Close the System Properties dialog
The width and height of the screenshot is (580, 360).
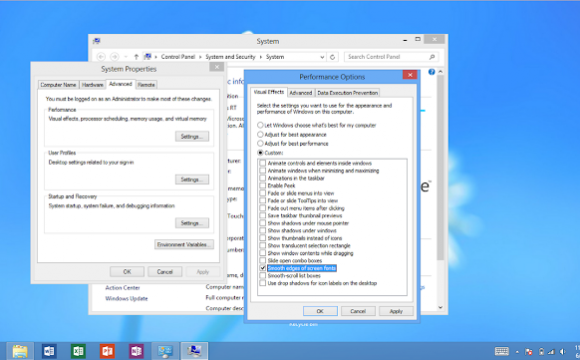point(216,67)
